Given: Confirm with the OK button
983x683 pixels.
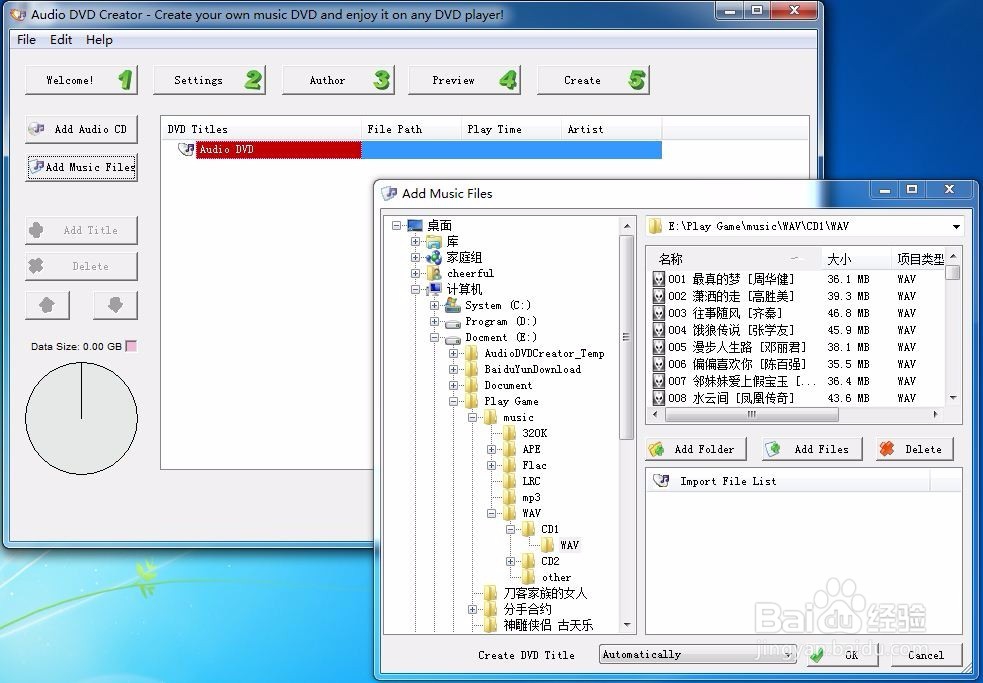Looking at the screenshot, I should pyautogui.click(x=843, y=655).
